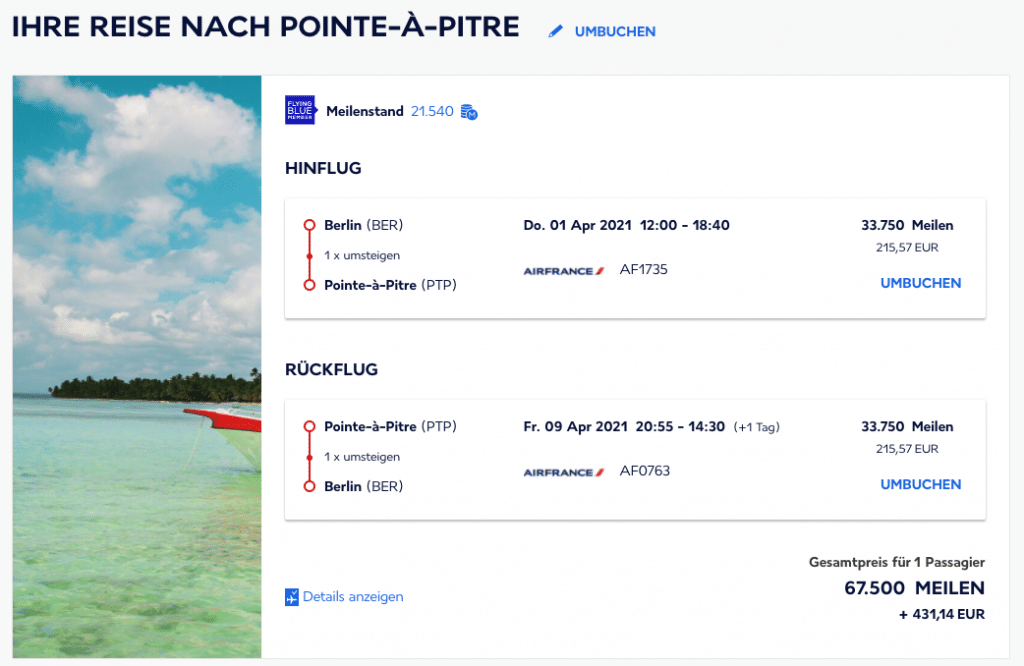Click the route stop marker for Berlin departure
This screenshot has height=666, width=1024.
(x=309, y=225)
